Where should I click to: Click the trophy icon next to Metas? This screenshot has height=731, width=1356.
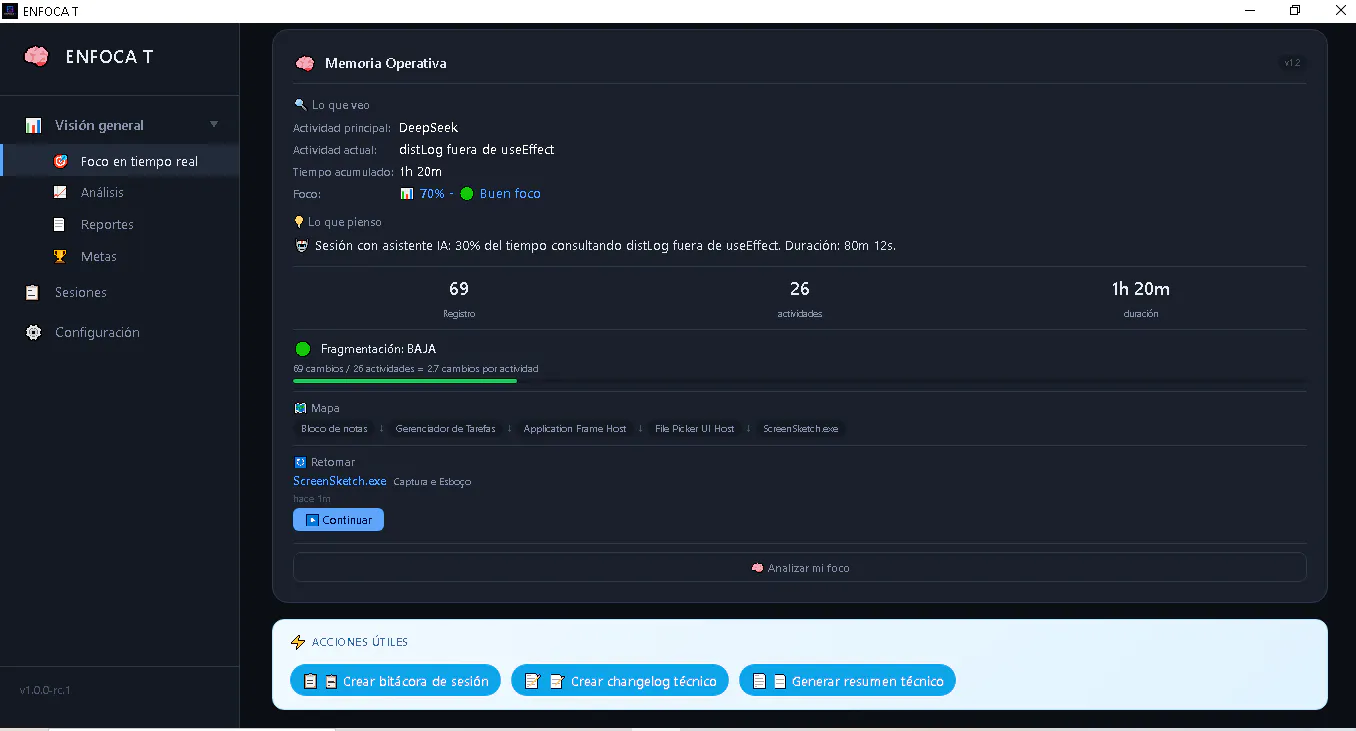click(x=60, y=256)
